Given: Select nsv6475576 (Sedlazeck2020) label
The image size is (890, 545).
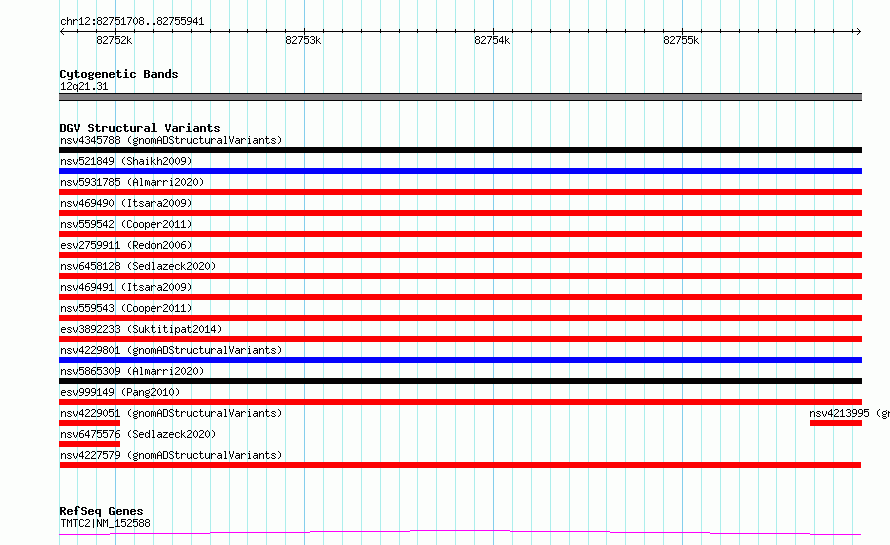Looking at the screenshot, I should (138, 434).
